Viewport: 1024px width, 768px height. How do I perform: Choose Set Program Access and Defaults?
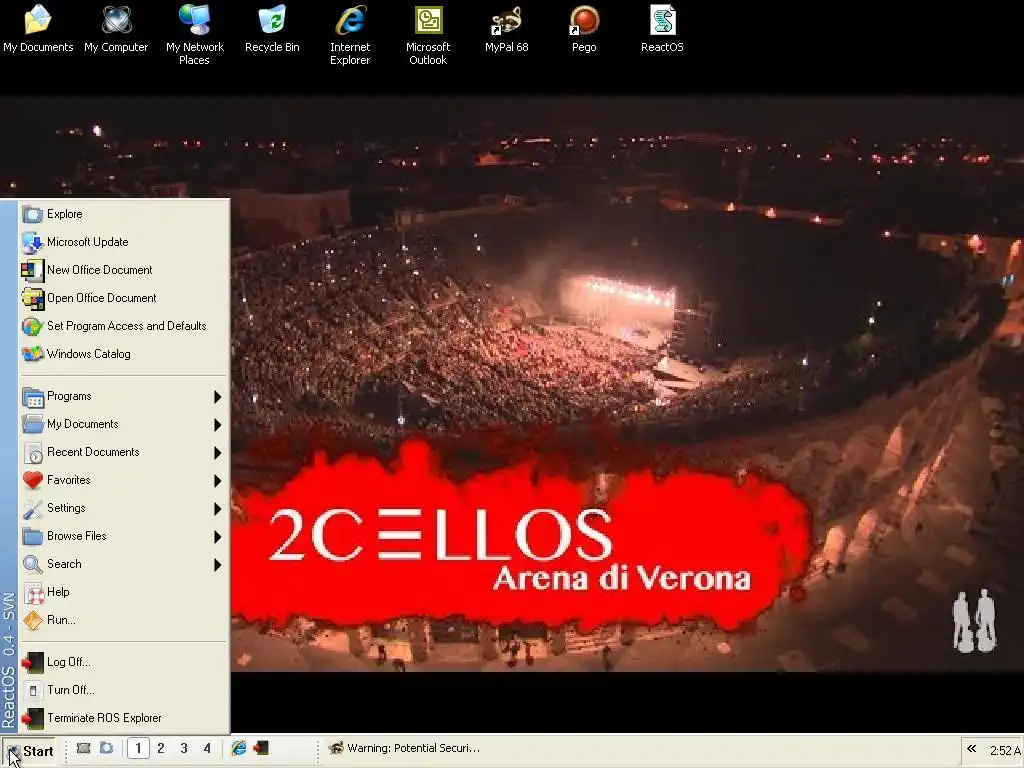(123, 326)
